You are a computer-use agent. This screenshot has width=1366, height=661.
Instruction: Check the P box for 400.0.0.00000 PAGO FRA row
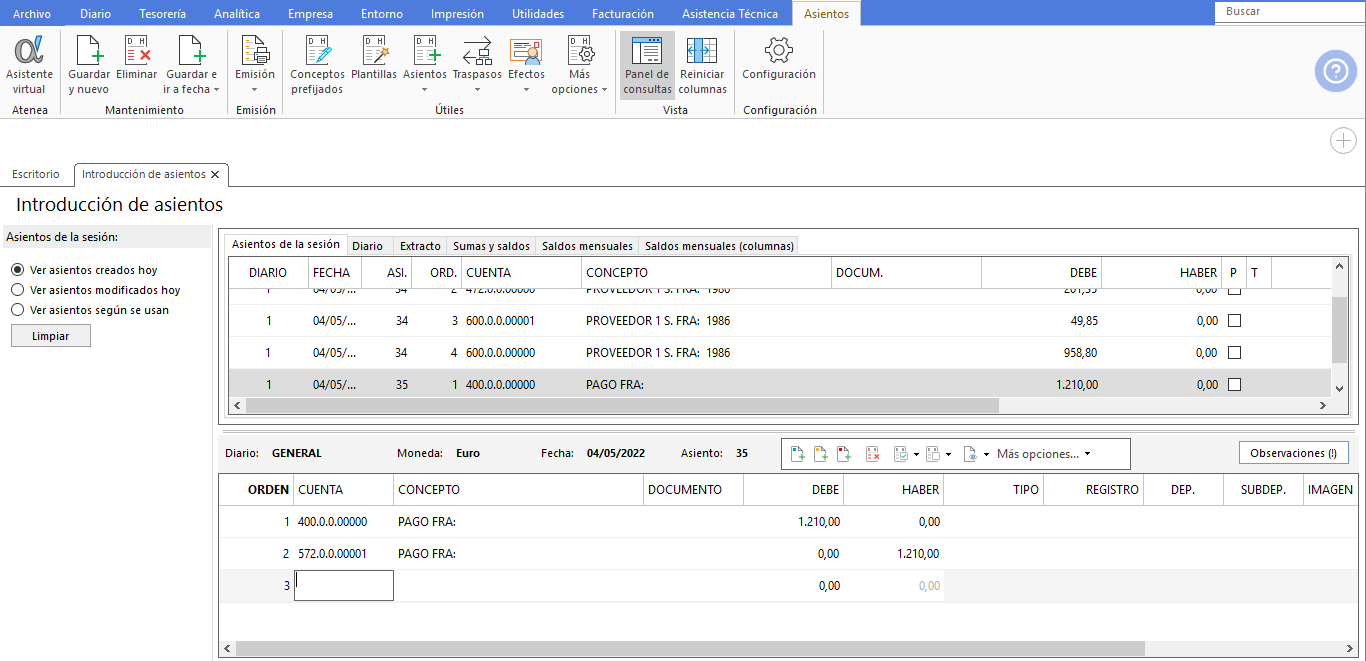[x=1234, y=385]
